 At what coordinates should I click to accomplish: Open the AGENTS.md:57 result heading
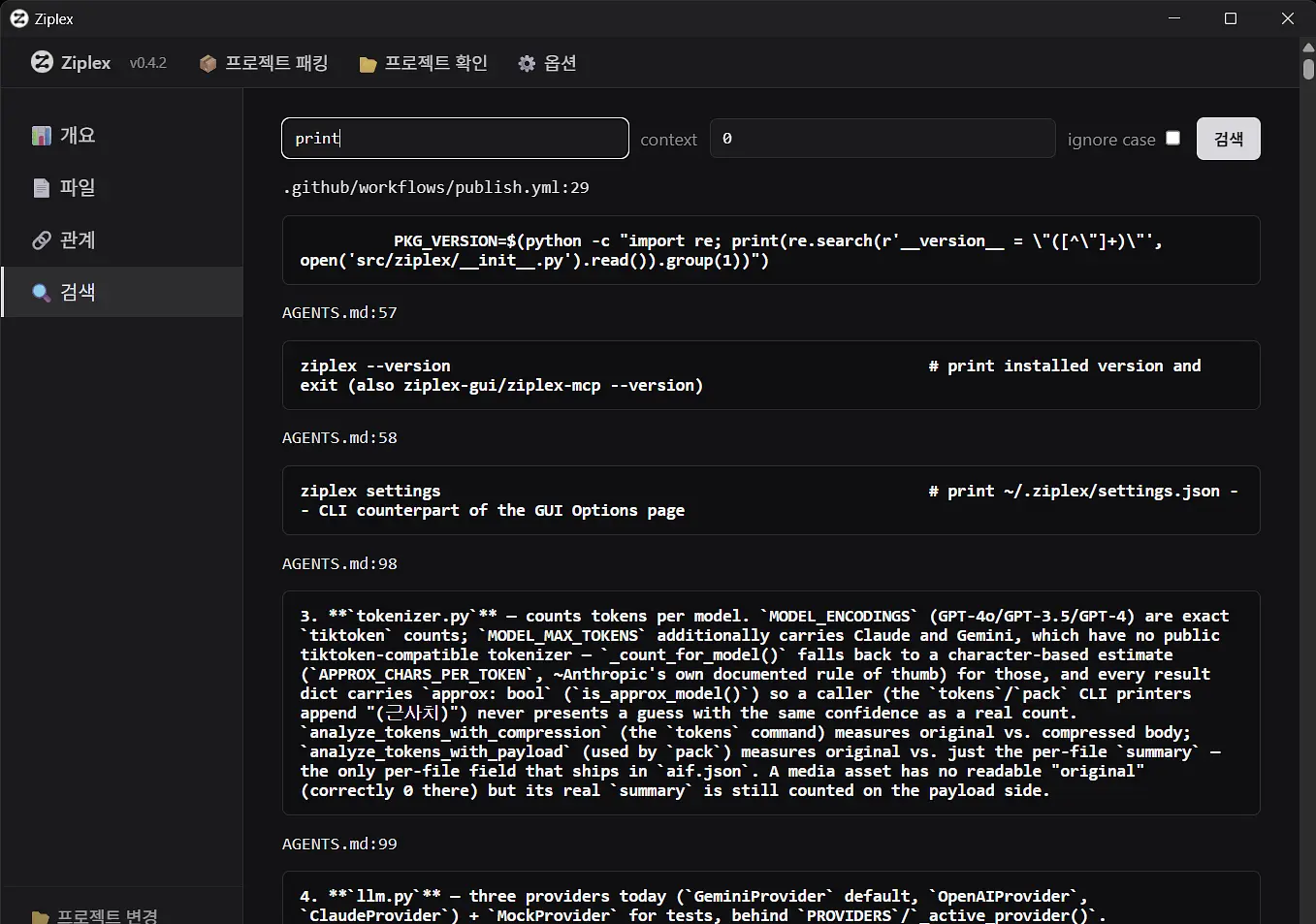pos(339,312)
